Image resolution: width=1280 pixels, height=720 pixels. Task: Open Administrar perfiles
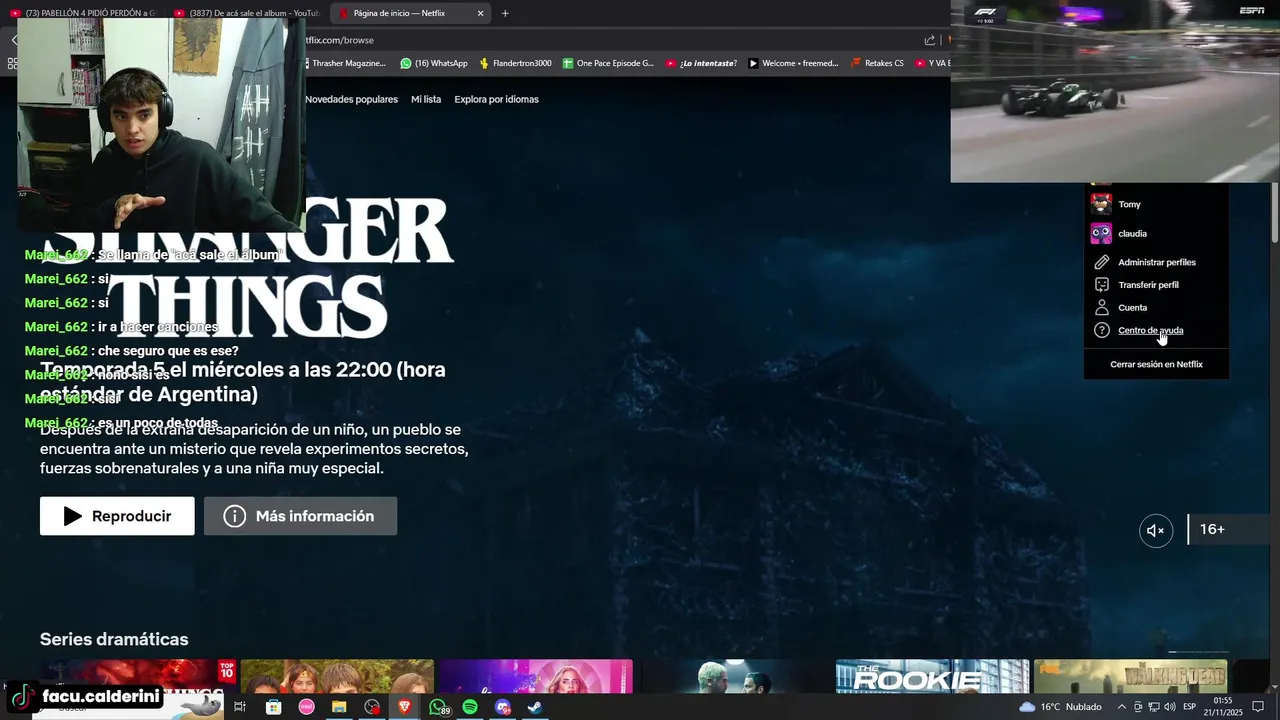point(1156,262)
